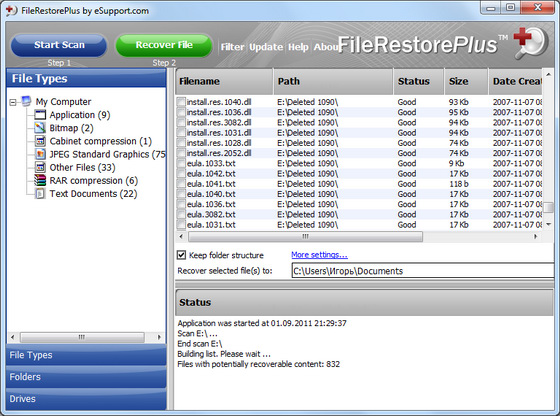560x416 pixels.
Task: Collapse the My Computer tree node
Action: click(x=13, y=102)
